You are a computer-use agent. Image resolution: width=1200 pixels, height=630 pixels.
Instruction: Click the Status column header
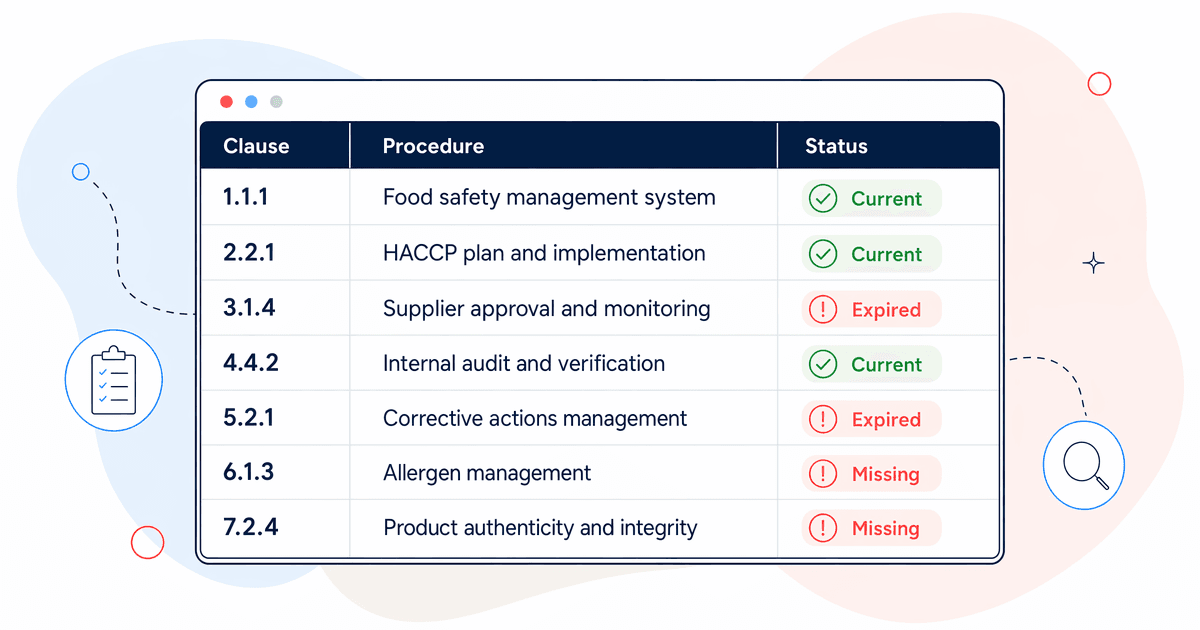[836, 146]
